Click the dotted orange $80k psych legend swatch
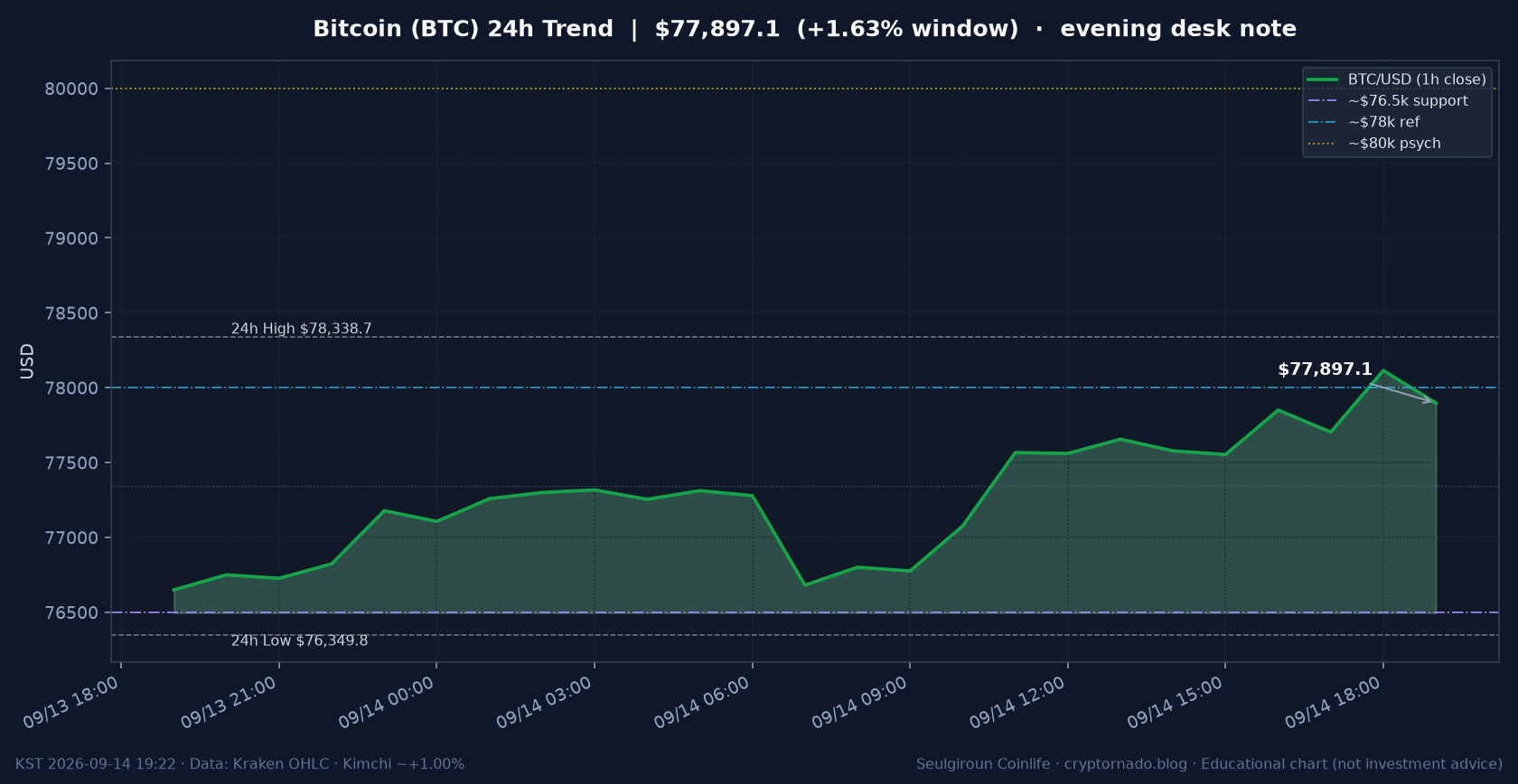This screenshot has height=784, width=1518. point(1322,144)
